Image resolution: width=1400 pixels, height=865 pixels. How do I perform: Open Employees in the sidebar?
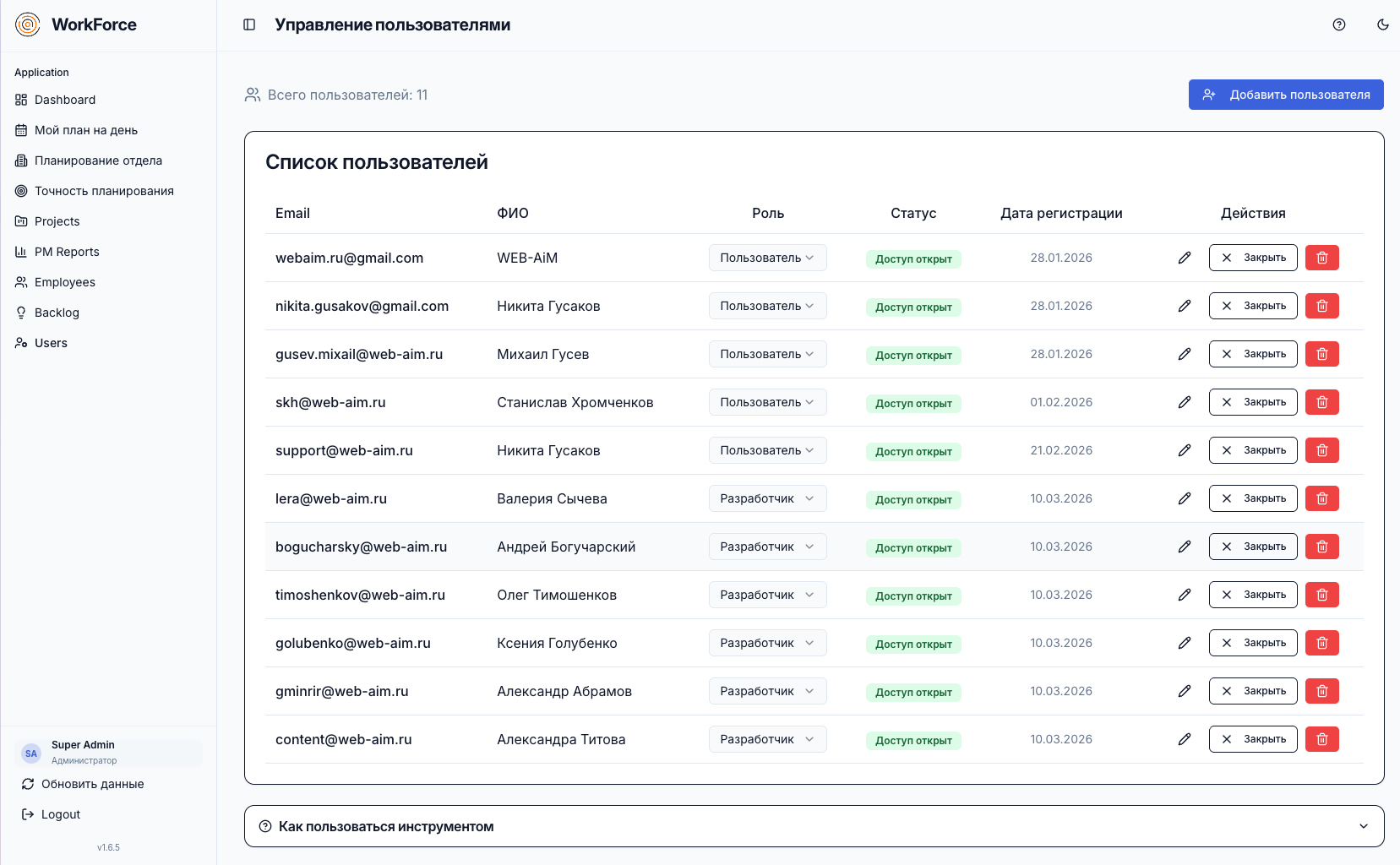[x=65, y=282]
